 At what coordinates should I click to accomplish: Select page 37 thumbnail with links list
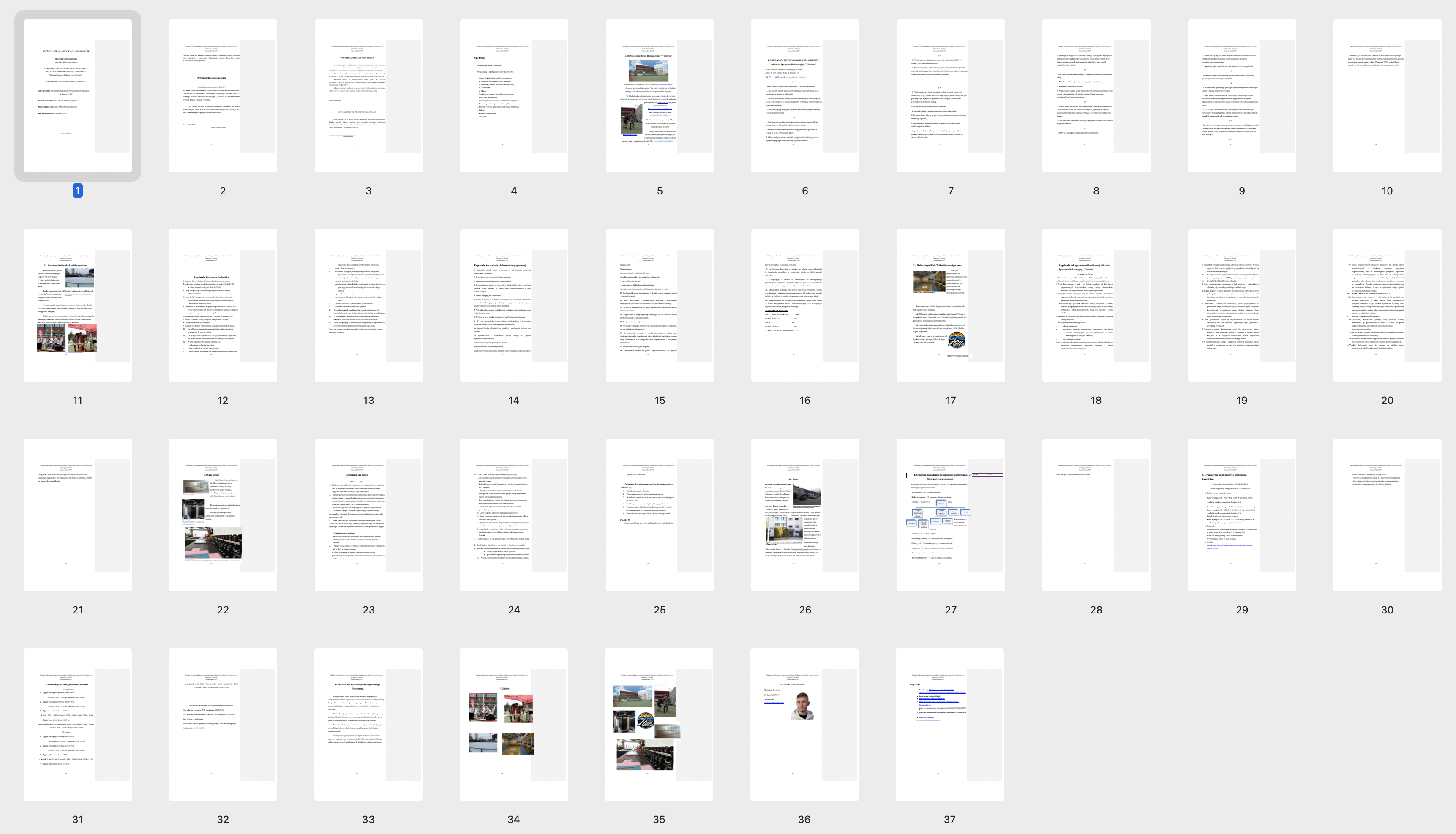pyautogui.click(x=950, y=725)
